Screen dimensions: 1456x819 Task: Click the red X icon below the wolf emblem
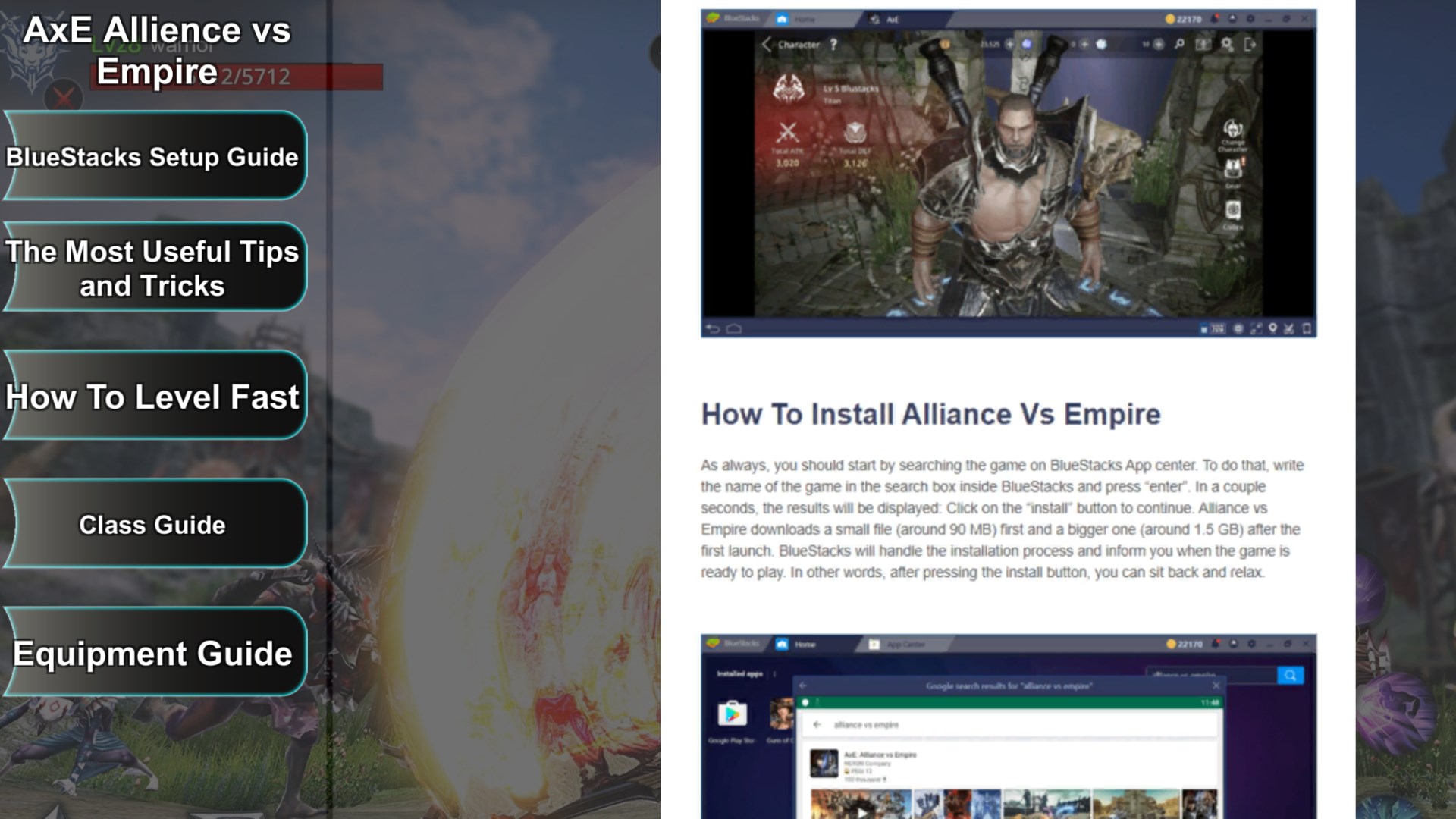pos(64,97)
